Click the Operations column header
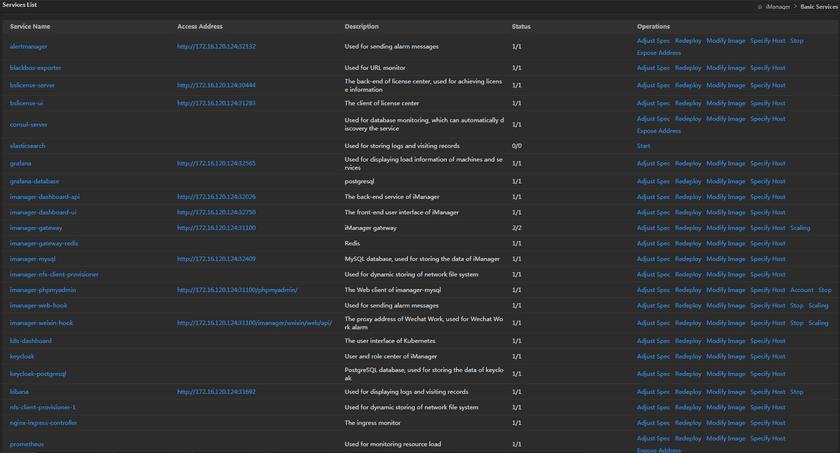 point(653,27)
